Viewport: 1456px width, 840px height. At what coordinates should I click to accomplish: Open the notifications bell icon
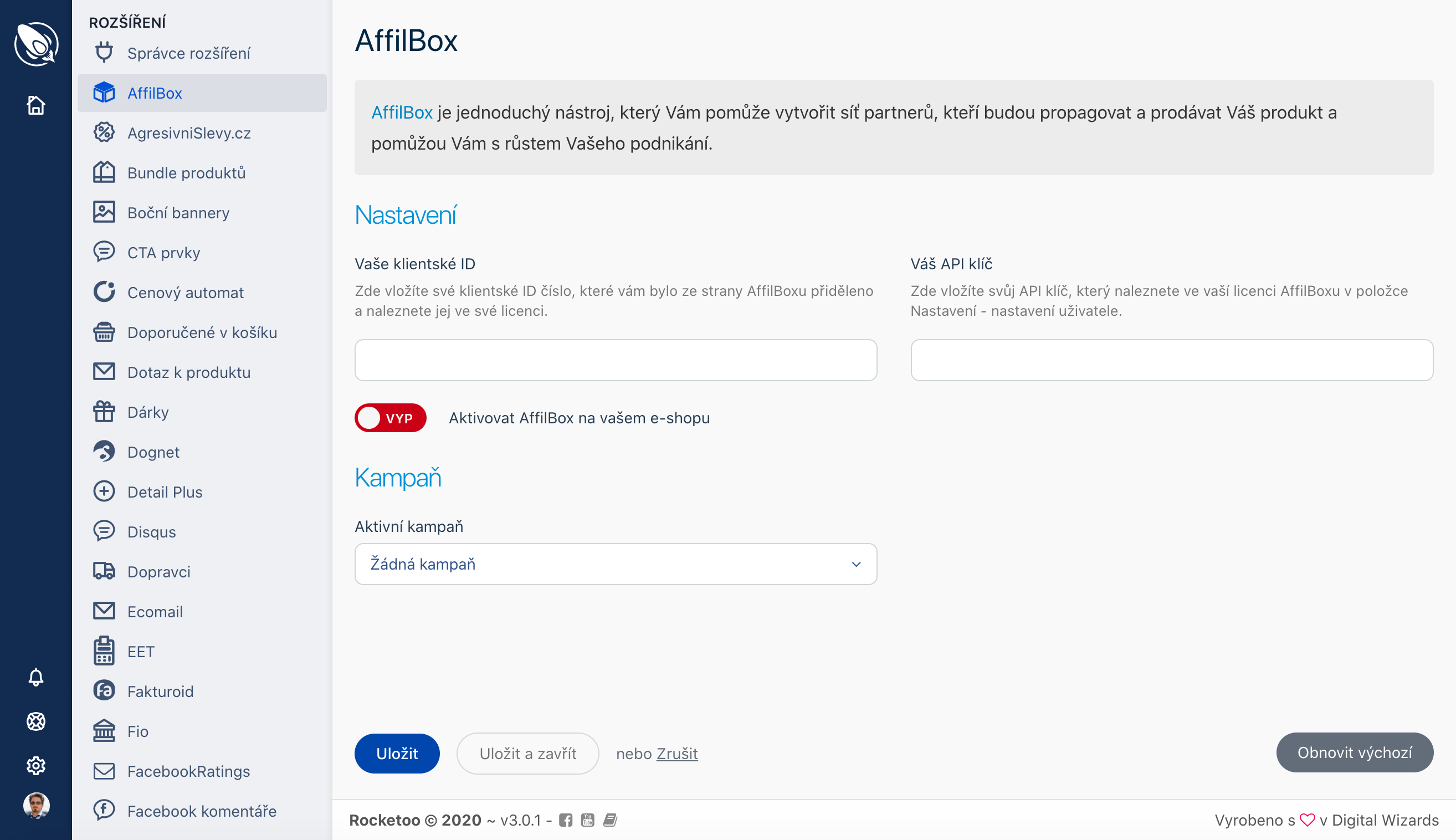[x=36, y=677]
